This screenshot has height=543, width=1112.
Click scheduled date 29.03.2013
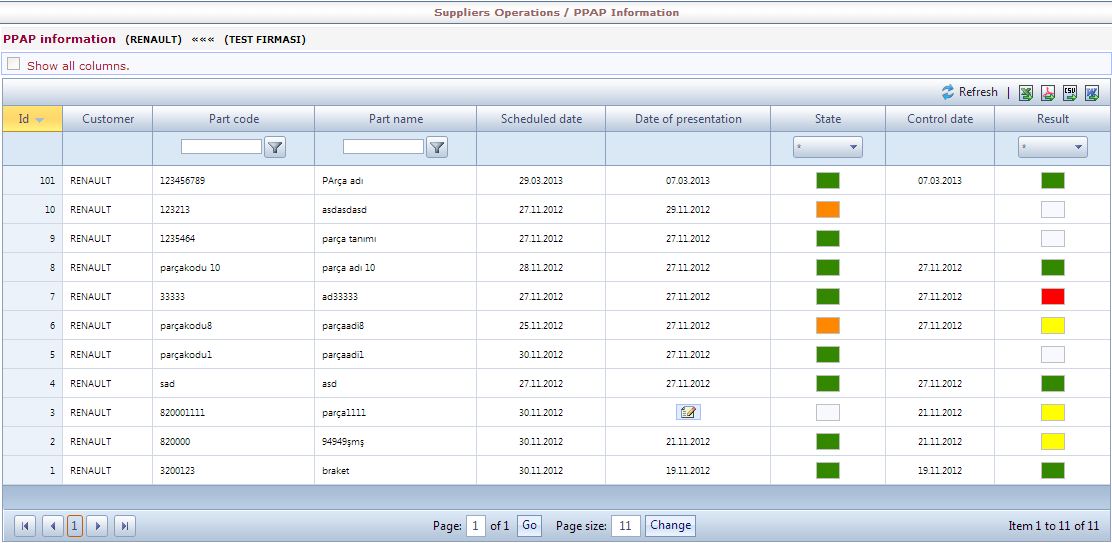[x=541, y=181]
